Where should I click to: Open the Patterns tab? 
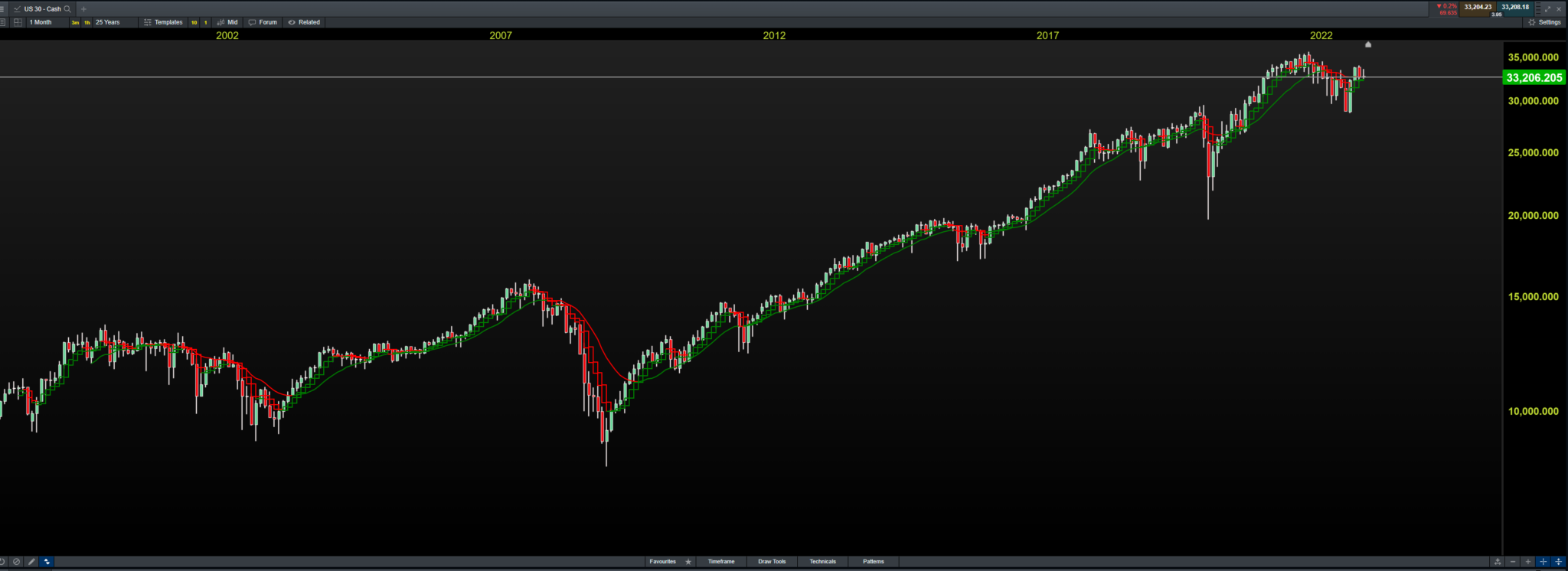[x=874, y=562]
